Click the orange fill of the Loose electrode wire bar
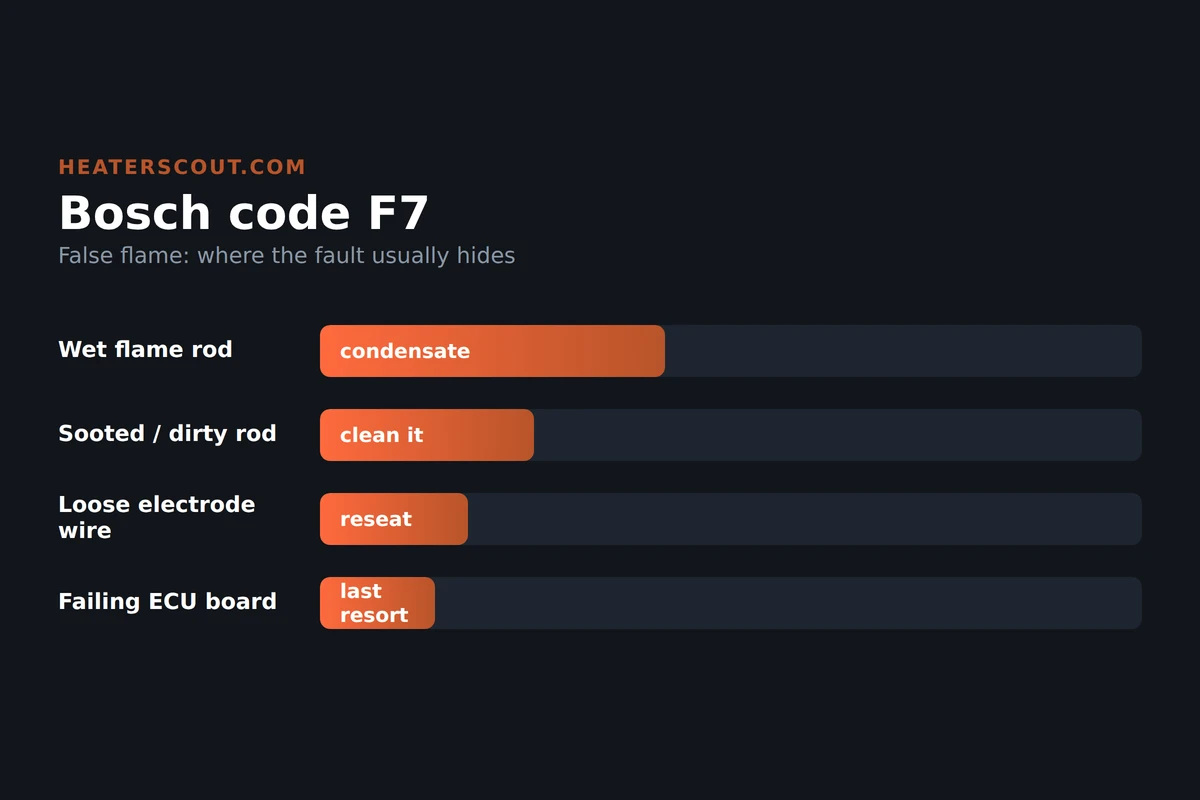The height and width of the screenshot is (800, 1200). click(394, 519)
